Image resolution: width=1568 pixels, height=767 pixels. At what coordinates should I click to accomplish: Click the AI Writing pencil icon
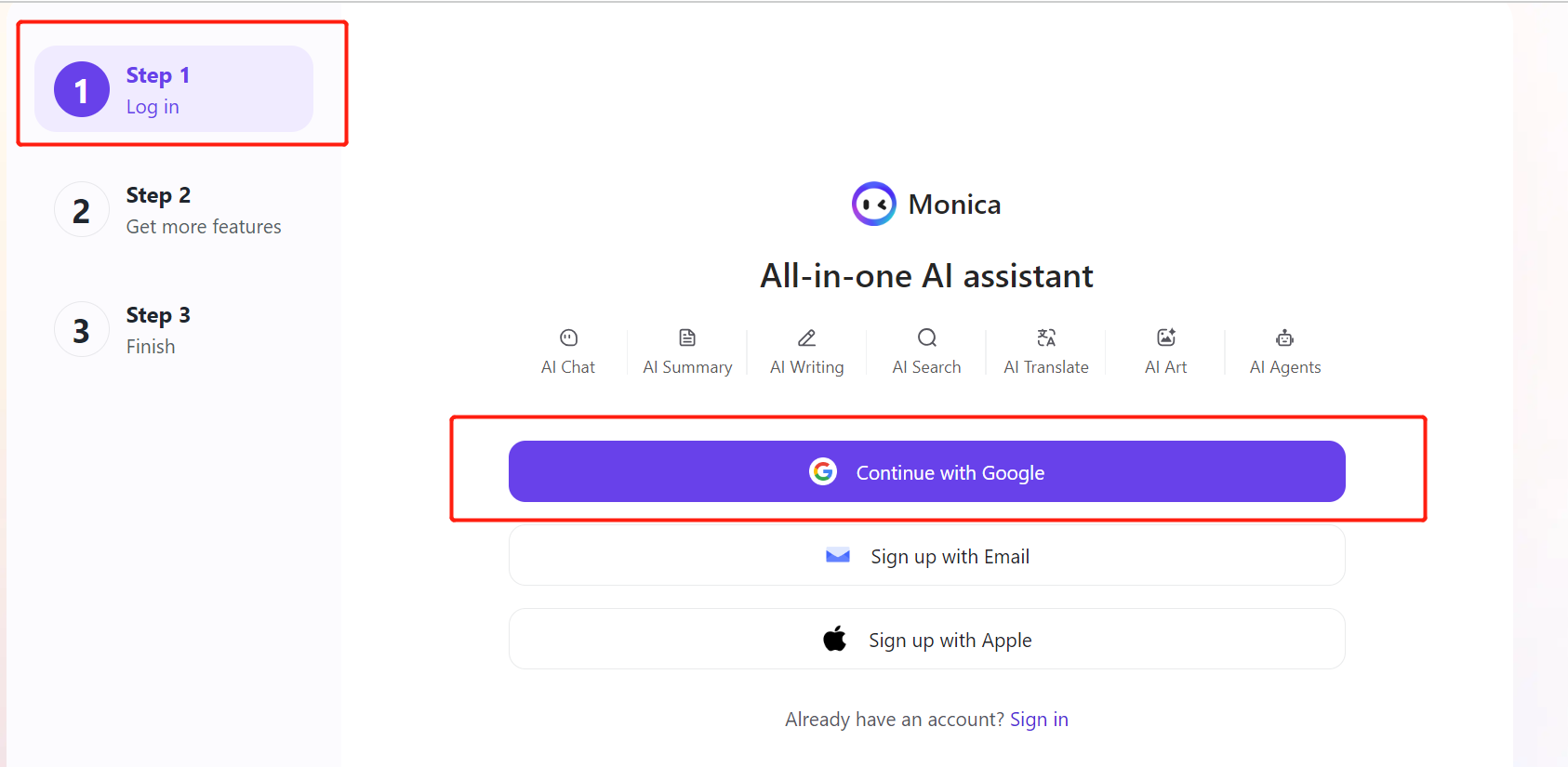807,337
